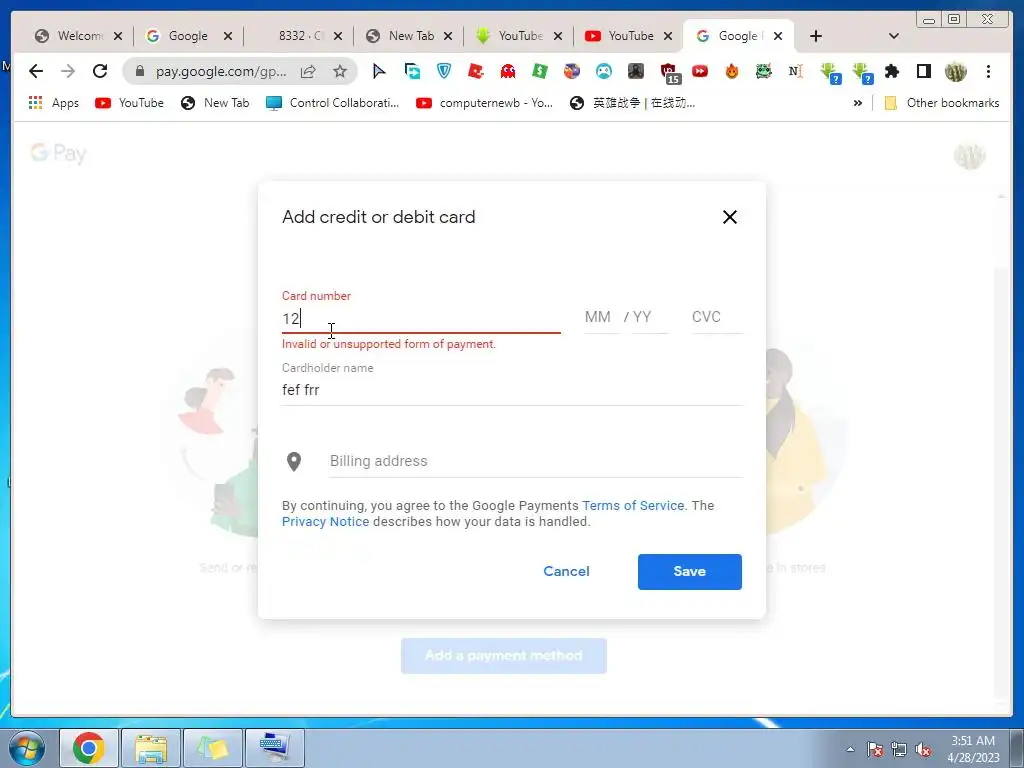1024x768 pixels.
Task: Click the taskbar clock showing 3:51 AM
Action: (973, 749)
